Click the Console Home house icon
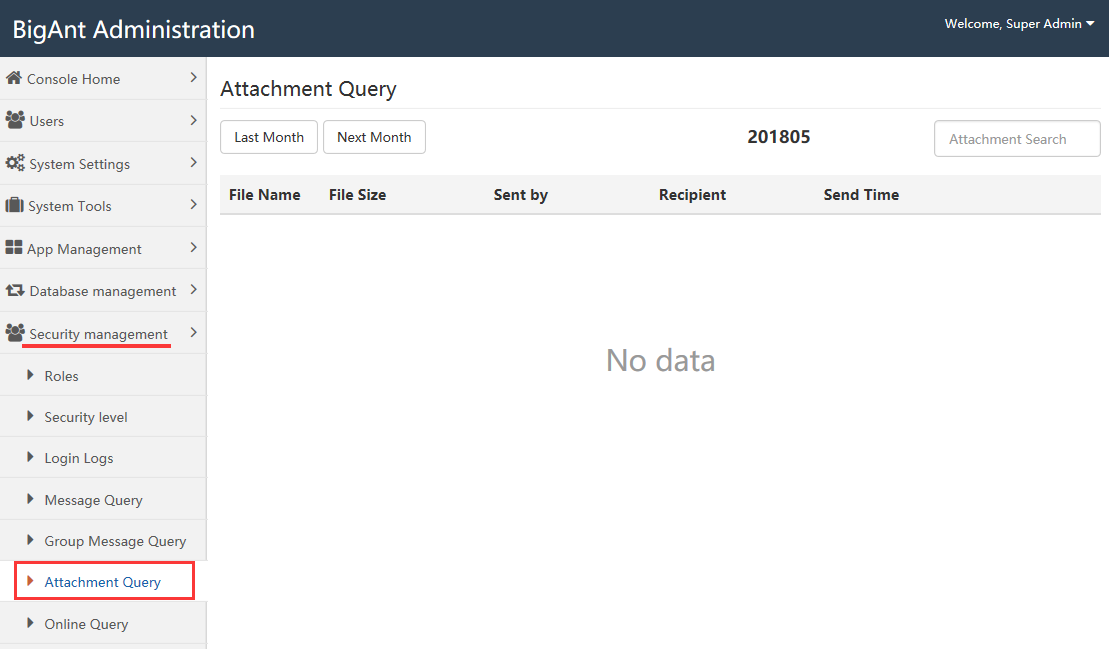Screen dimensions: 1109x649 (13, 78)
